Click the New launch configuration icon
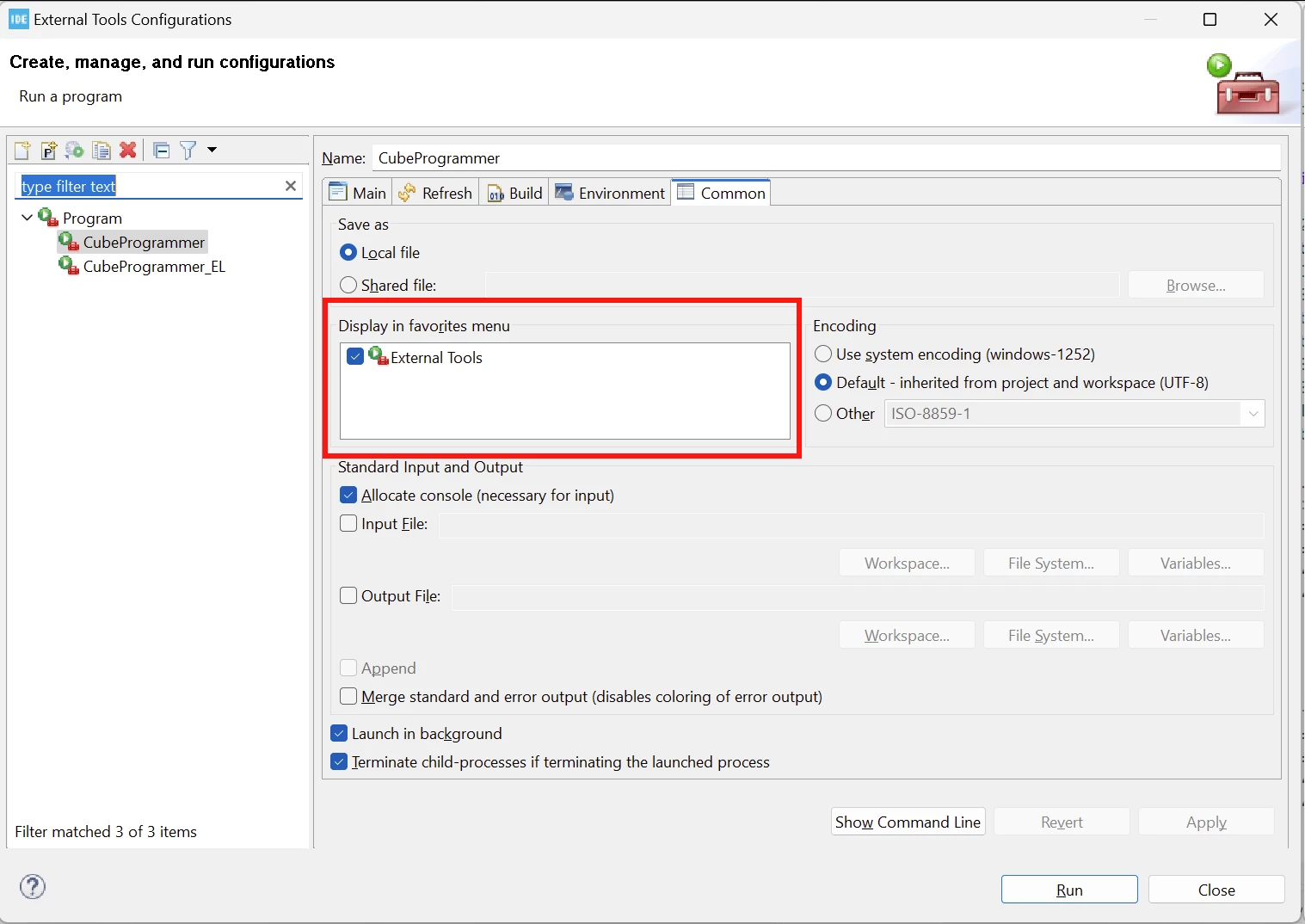Image resolution: width=1305 pixels, height=924 pixels. (23, 151)
